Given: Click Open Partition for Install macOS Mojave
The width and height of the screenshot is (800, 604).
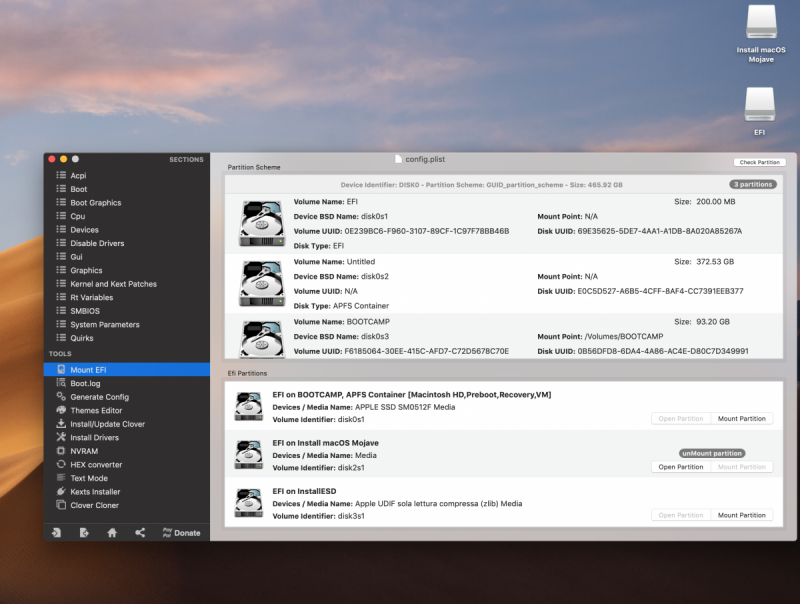Looking at the screenshot, I should 681,467.
